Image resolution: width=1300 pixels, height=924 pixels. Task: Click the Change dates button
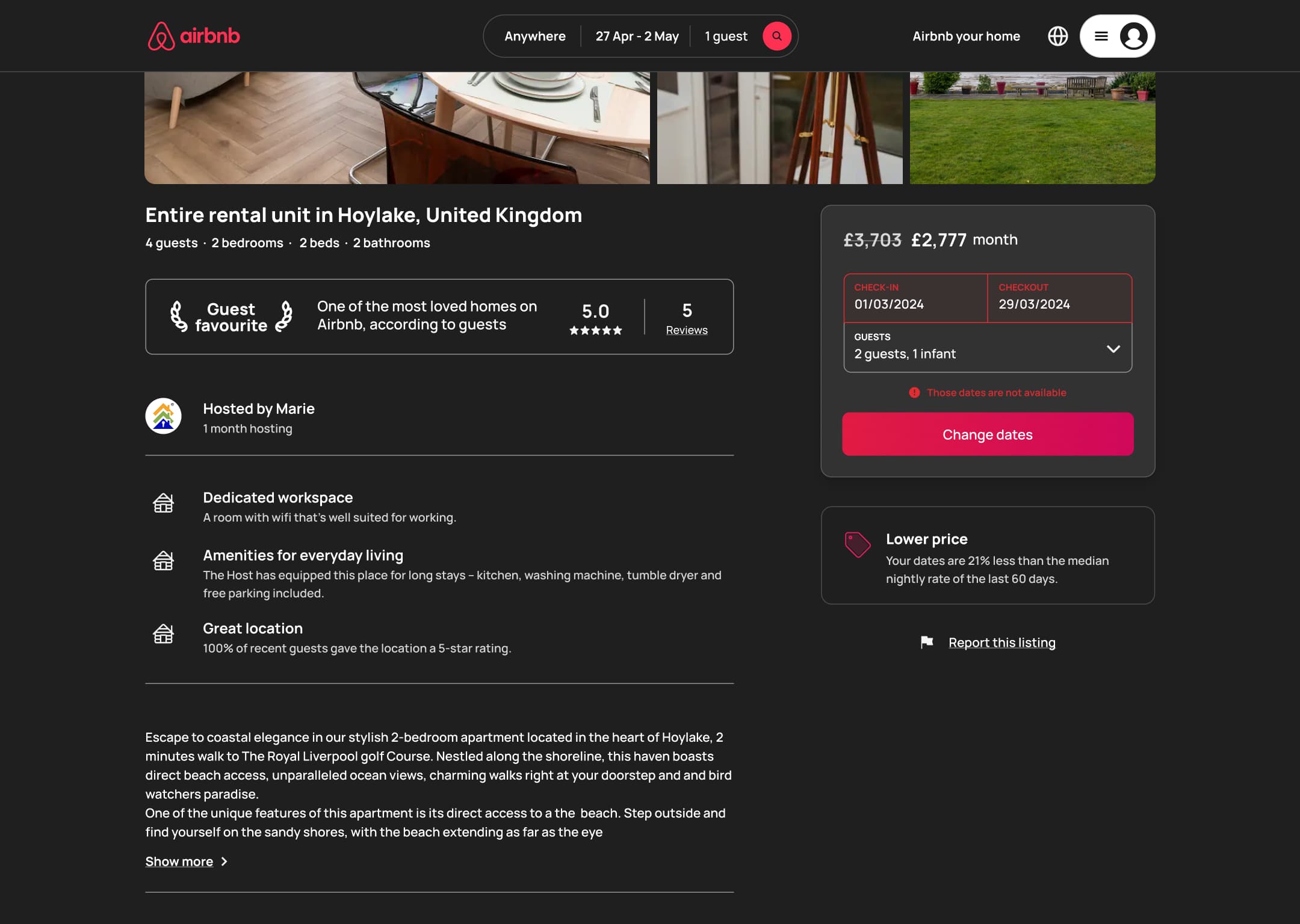point(988,434)
